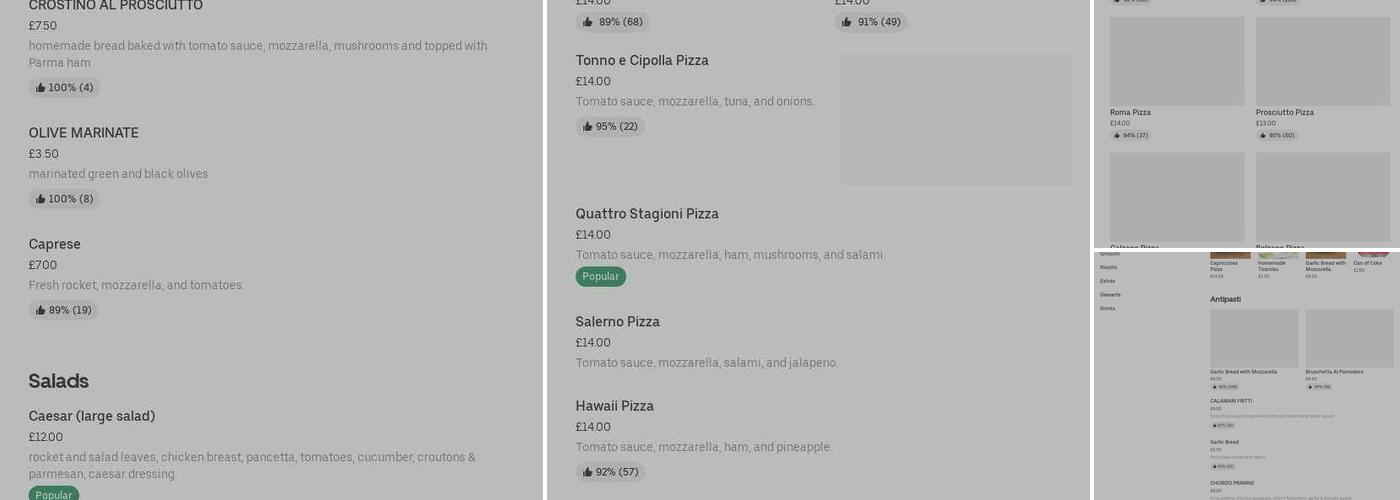Select Salerno Pizza from the menu

click(617, 322)
